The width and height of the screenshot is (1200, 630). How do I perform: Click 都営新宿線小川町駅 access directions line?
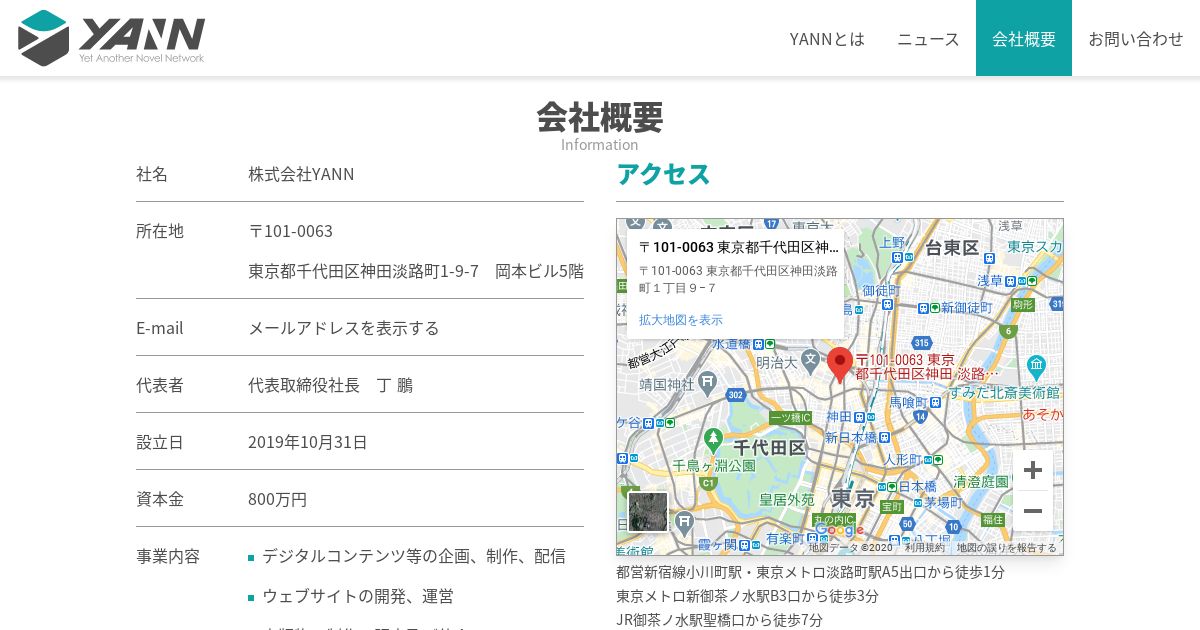(810, 572)
